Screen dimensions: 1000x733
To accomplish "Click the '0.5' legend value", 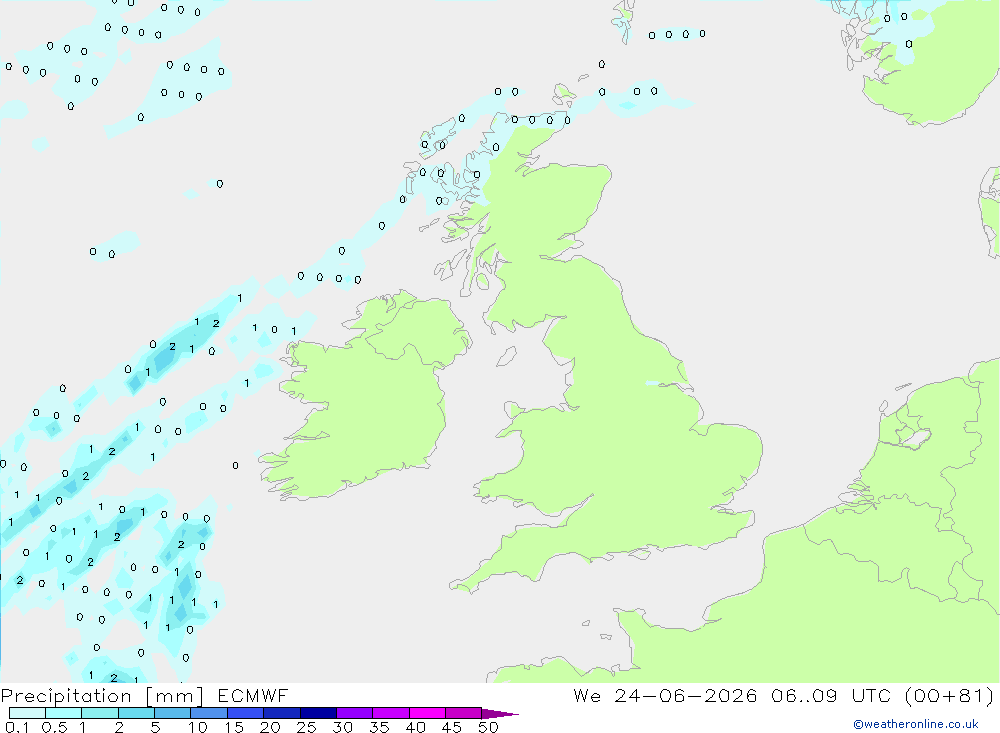I will pyautogui.click(x=54, y=727).
